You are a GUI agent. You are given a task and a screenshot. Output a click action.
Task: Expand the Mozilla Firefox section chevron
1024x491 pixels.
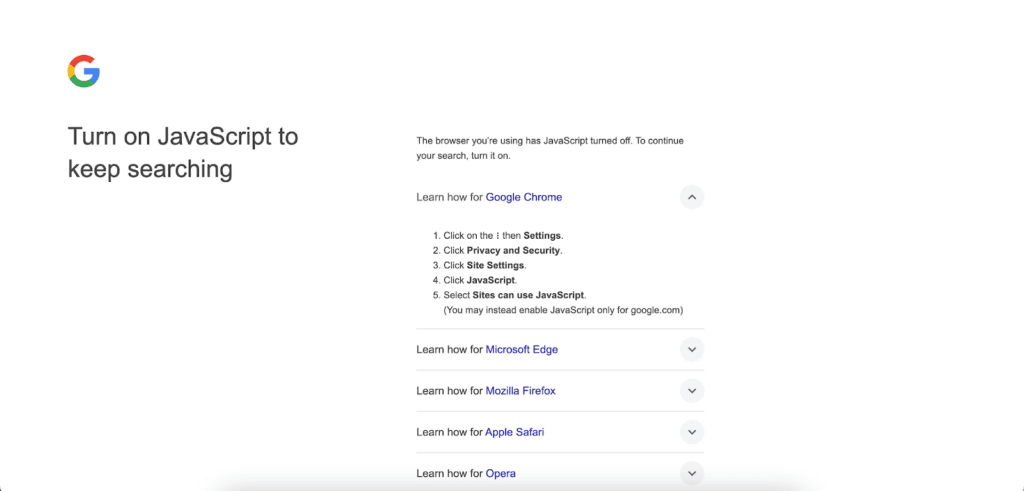point(692,391)
